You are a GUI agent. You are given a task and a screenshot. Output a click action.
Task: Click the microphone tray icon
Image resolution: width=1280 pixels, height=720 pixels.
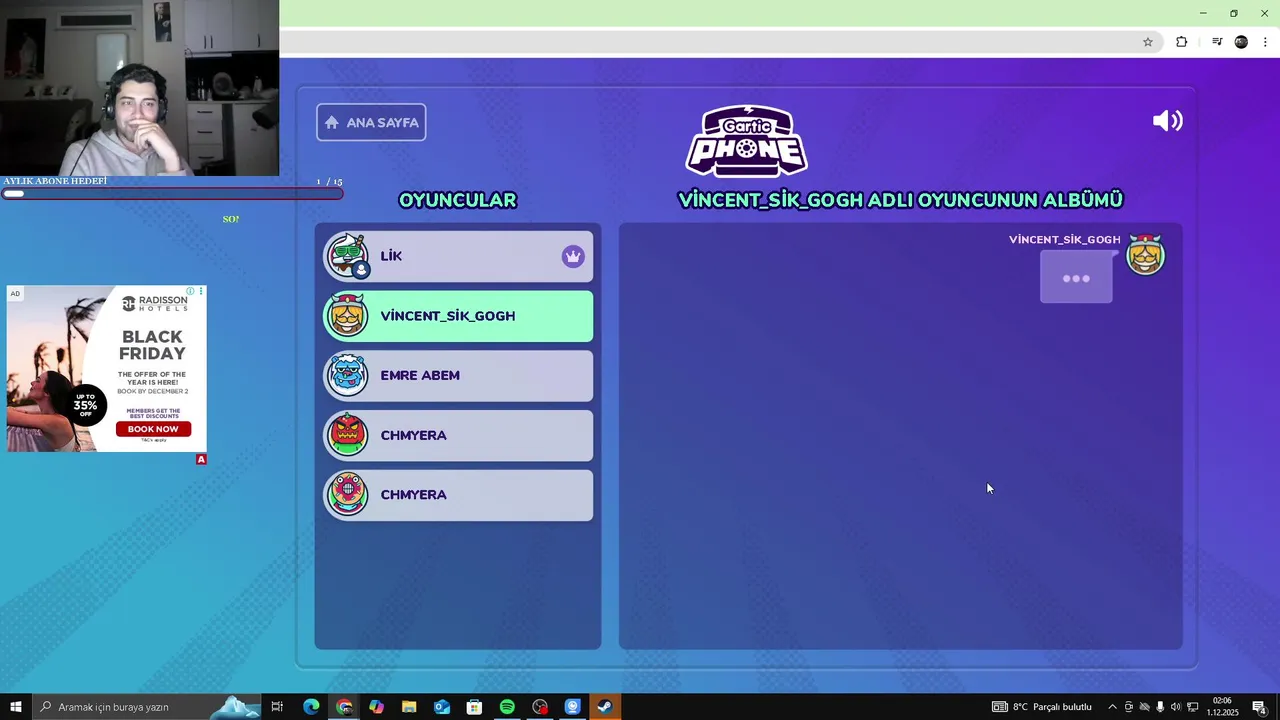tap(1160, 707)
